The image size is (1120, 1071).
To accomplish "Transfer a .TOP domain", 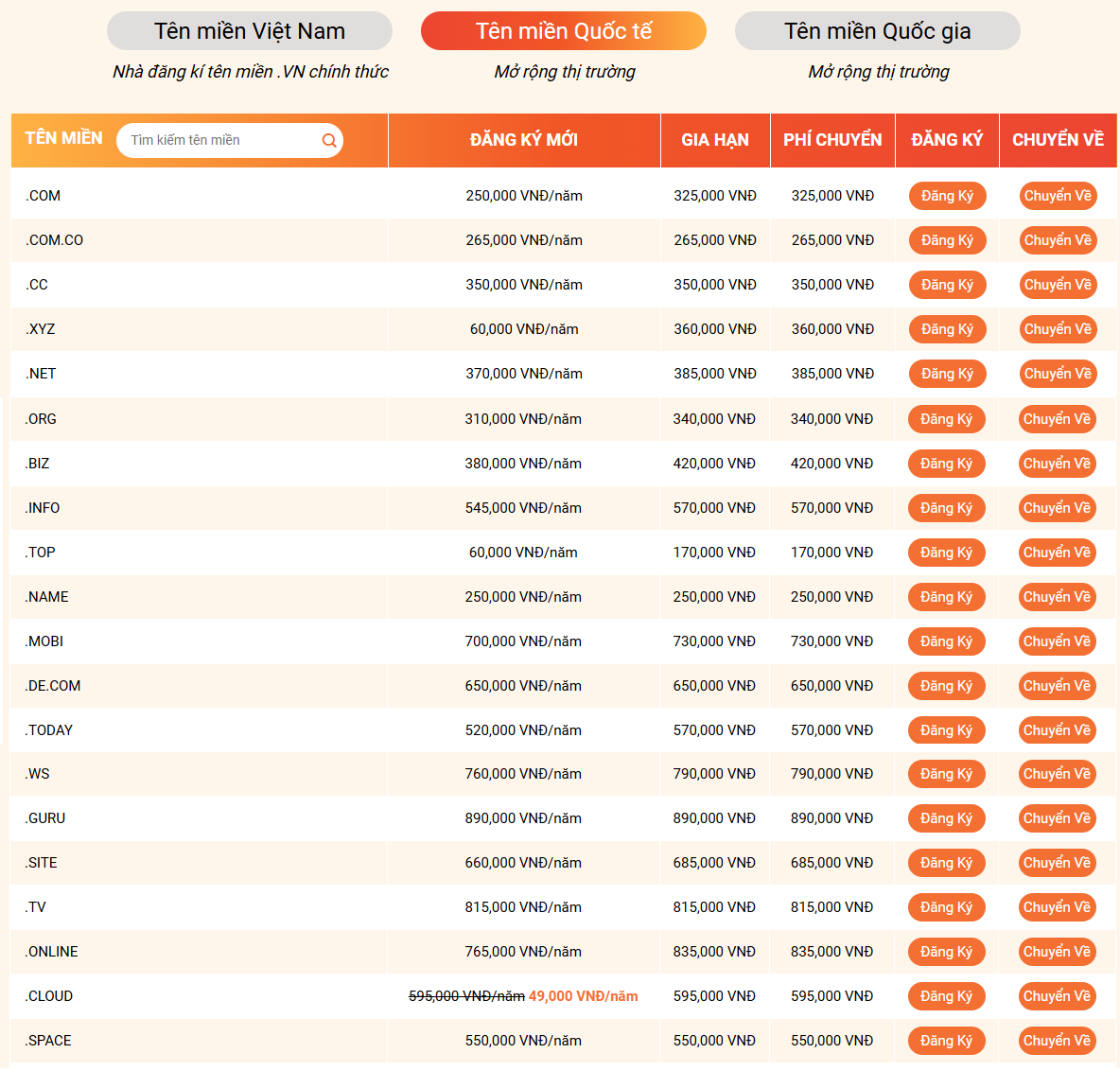I will pyautogui.click(x=1058, y=553).
